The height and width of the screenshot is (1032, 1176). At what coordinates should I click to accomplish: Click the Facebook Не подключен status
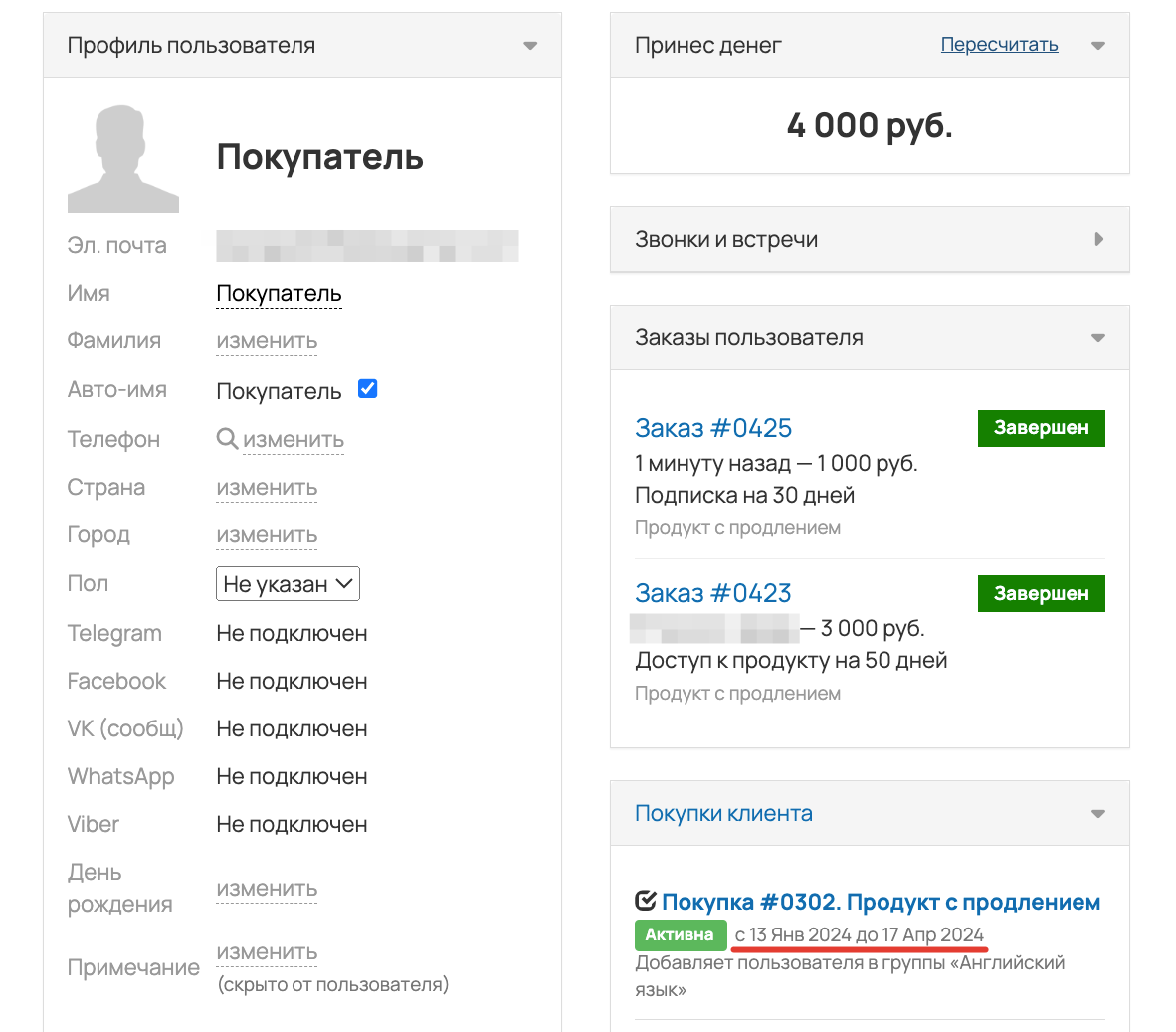[292, 681]
